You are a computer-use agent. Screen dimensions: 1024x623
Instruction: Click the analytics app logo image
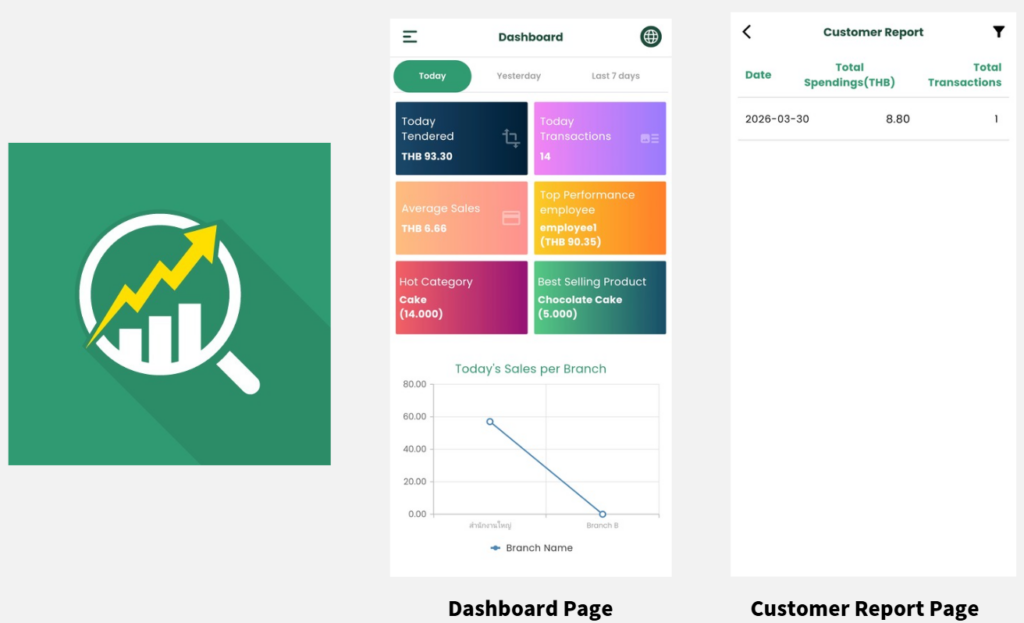click(x=169, y=304)
